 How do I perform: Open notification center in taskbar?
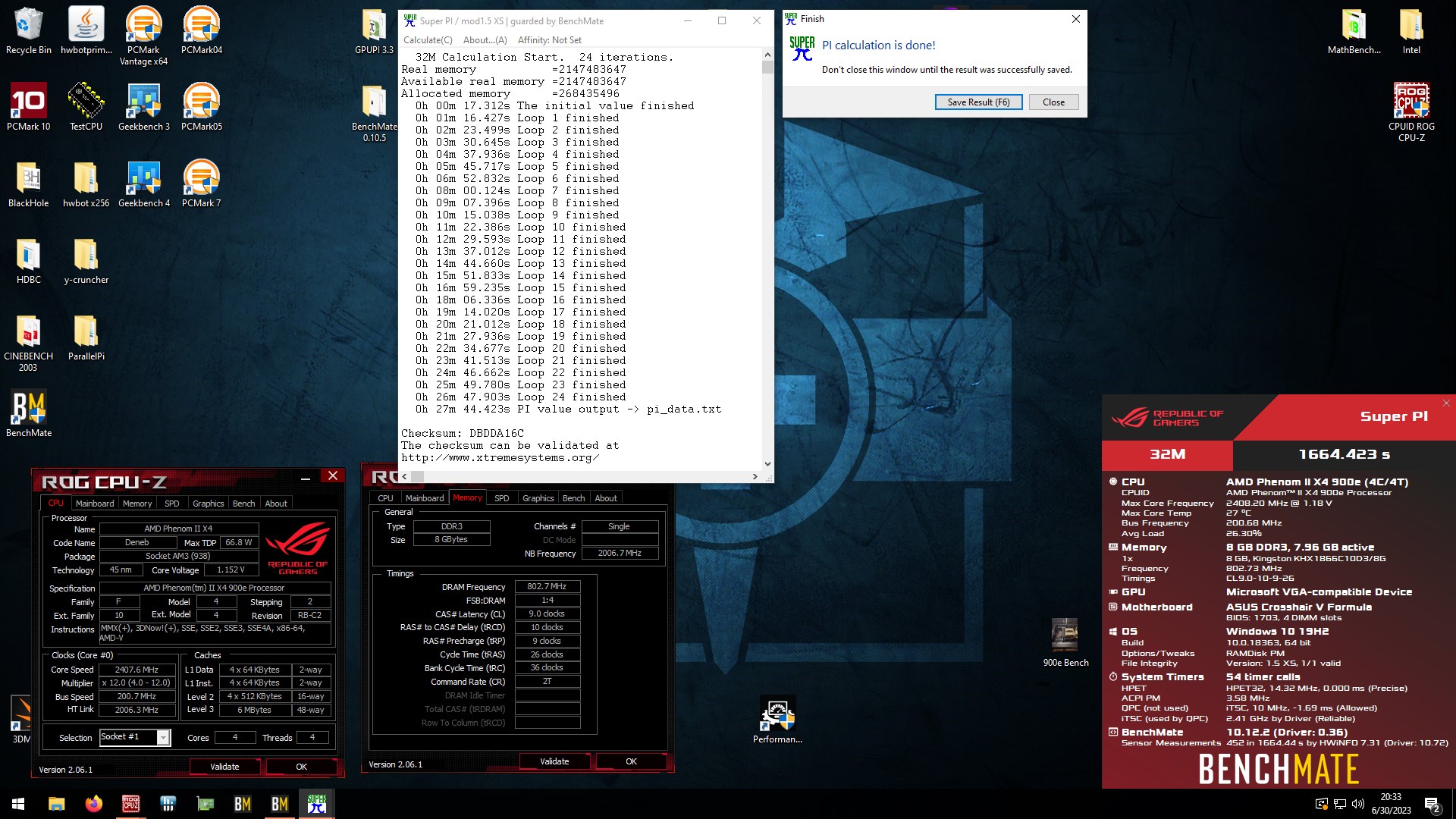1432,804
